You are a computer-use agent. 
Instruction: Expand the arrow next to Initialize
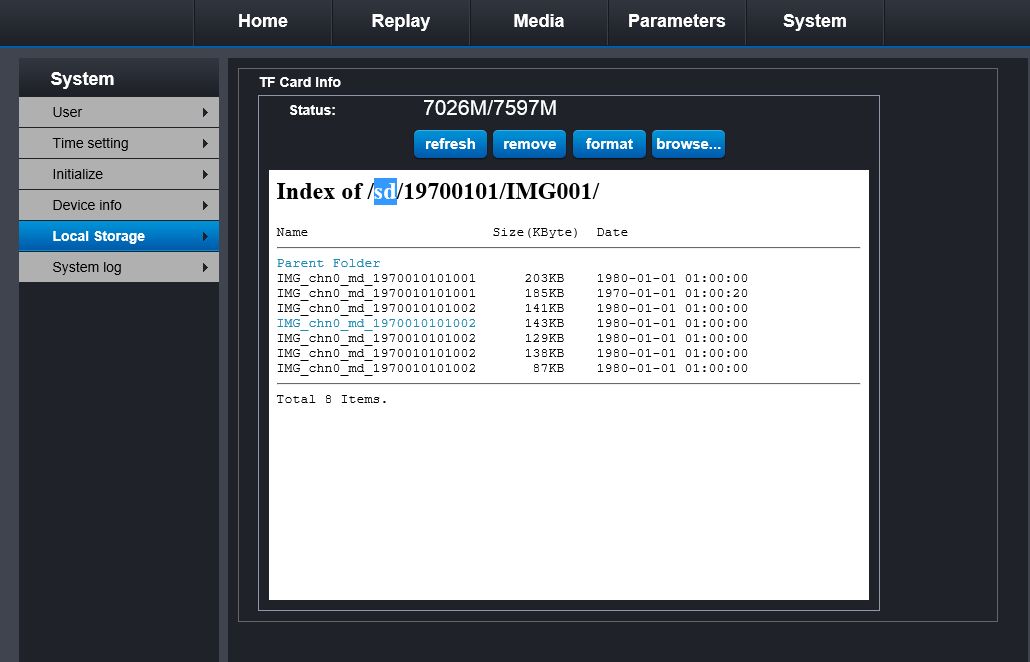pyautogui.click(x=205, y=174)
